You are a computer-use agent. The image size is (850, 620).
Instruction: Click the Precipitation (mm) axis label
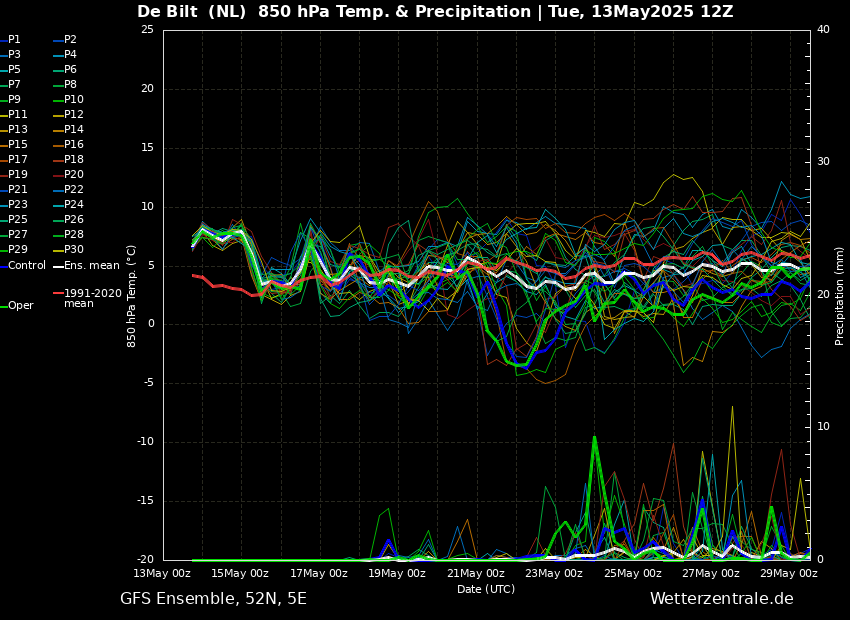(840, 295)
